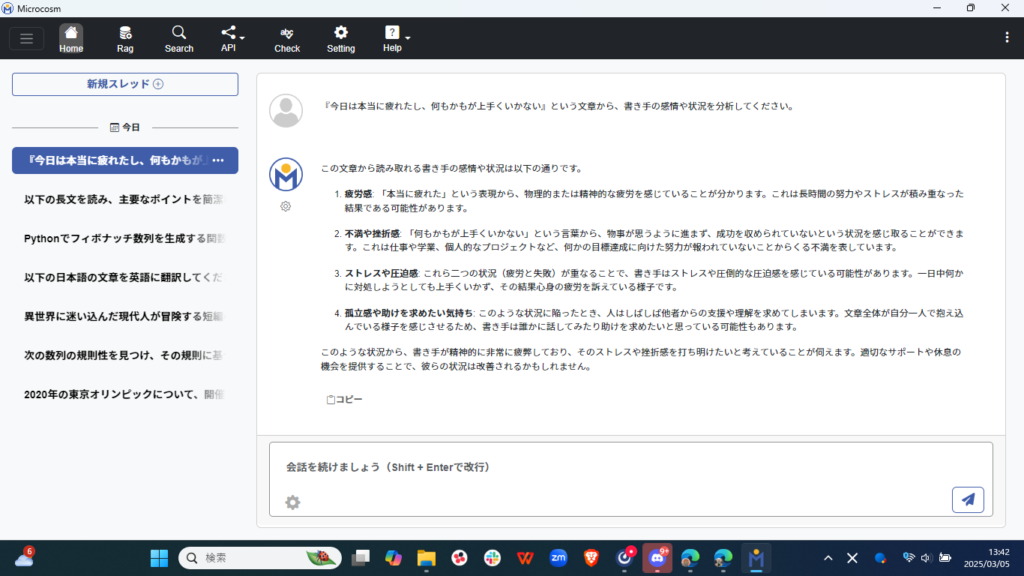Click the コピー copy button
The image size is (1024, 576).
pyautogui.click(x=344, y=399)
